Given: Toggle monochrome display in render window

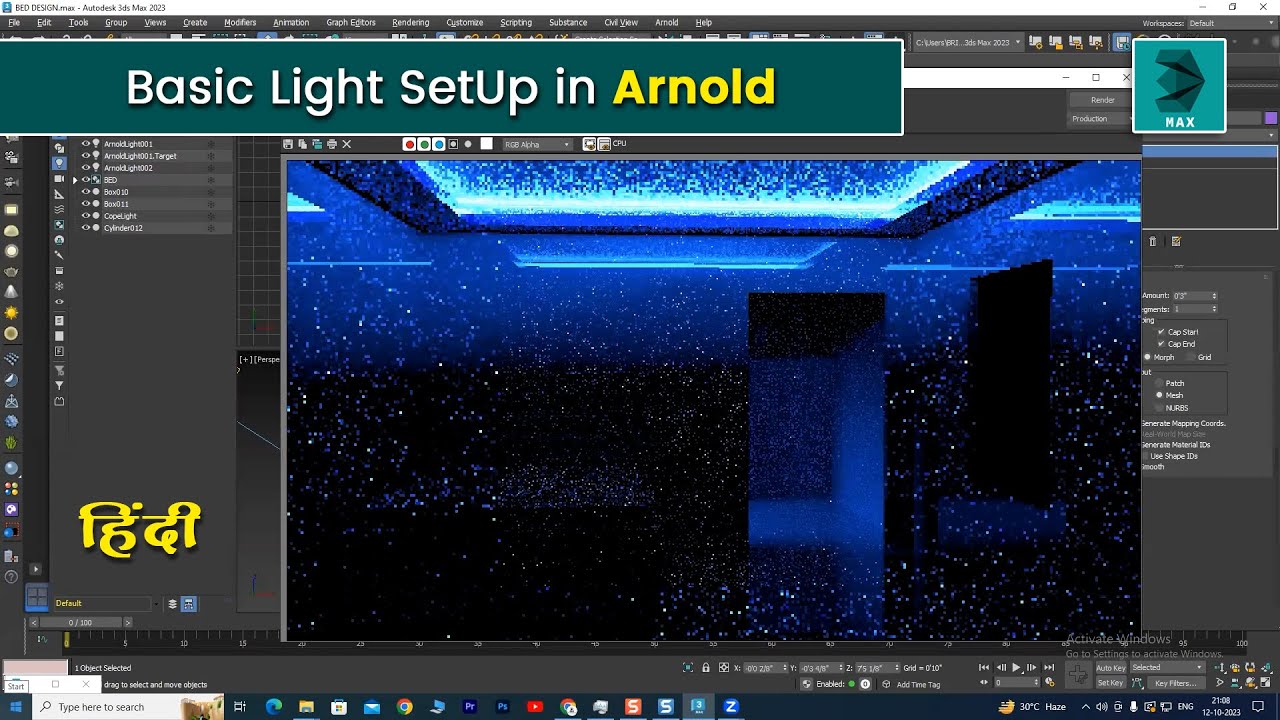Looking at the screenshot, I should click(x=468, y=144).
